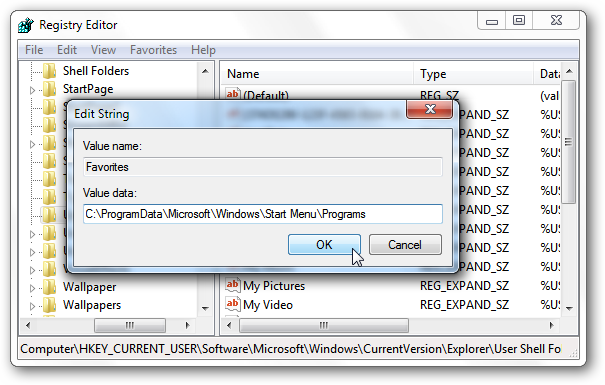Viewport: 605px width, 385px height.
Task: Close the Registry Editor window
Action: point(556,21)
